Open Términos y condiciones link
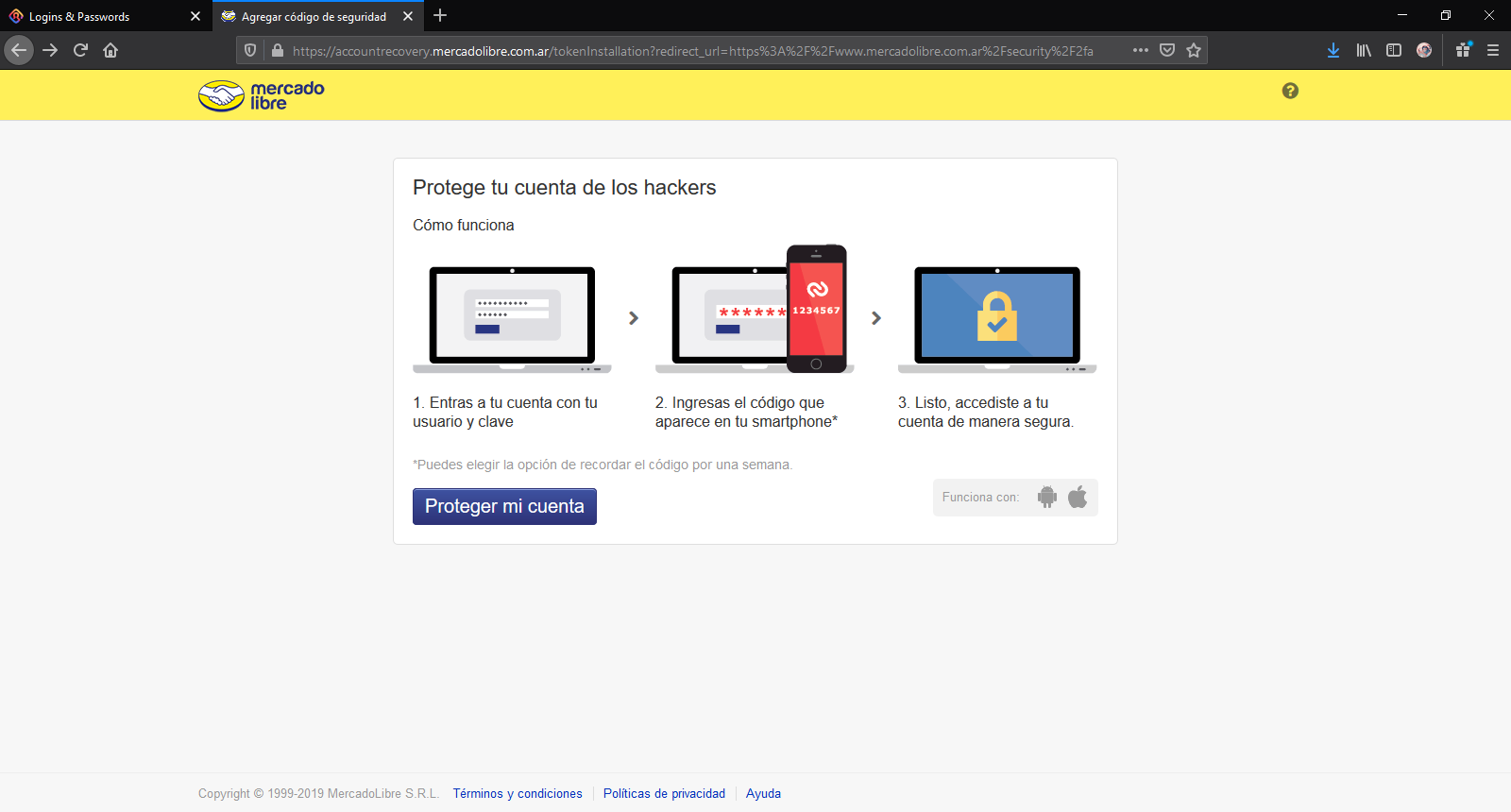 [x=518, y=793]
